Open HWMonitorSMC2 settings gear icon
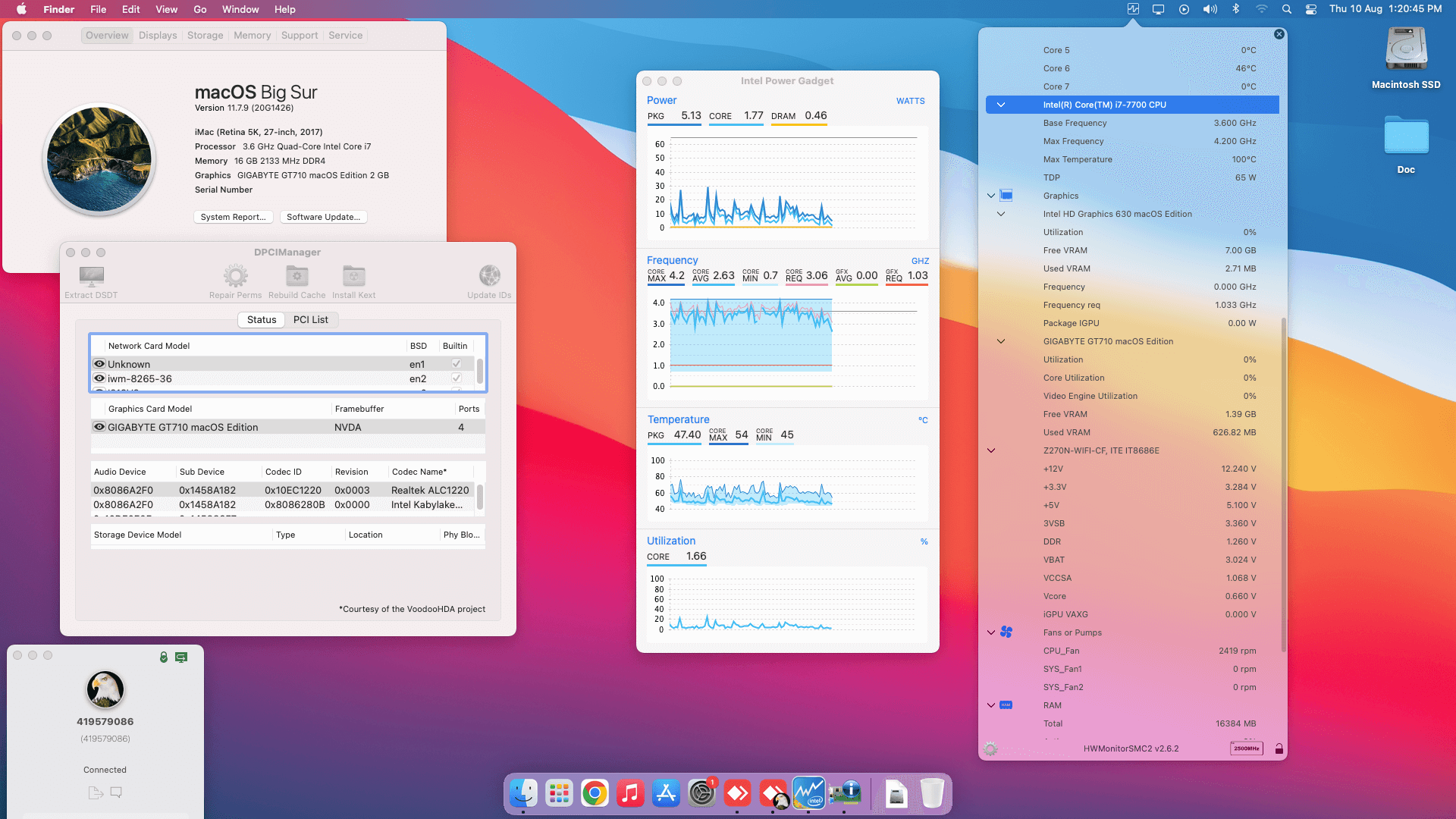This screenshot has height=819, width=1456. click(990, 749)
